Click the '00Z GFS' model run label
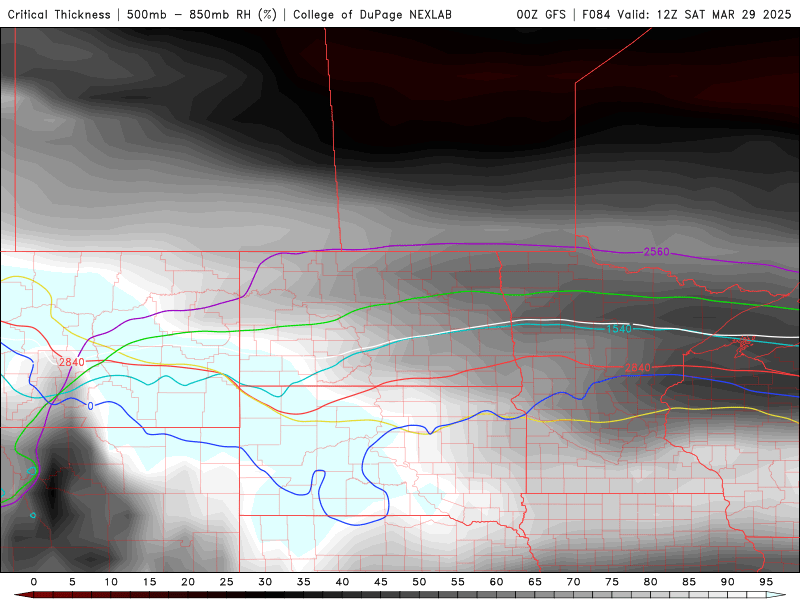This screenshot has height=600, width=800. 541,14
